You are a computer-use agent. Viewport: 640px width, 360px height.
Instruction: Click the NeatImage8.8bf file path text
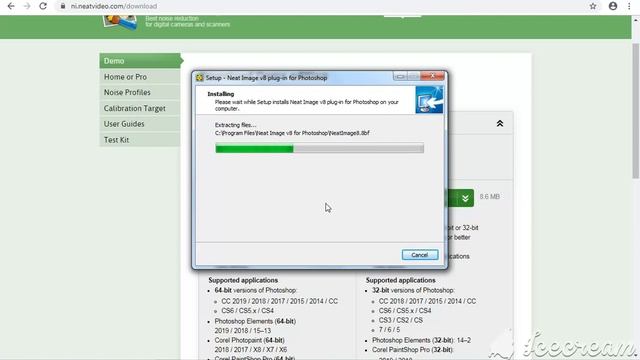click(292, 133)
